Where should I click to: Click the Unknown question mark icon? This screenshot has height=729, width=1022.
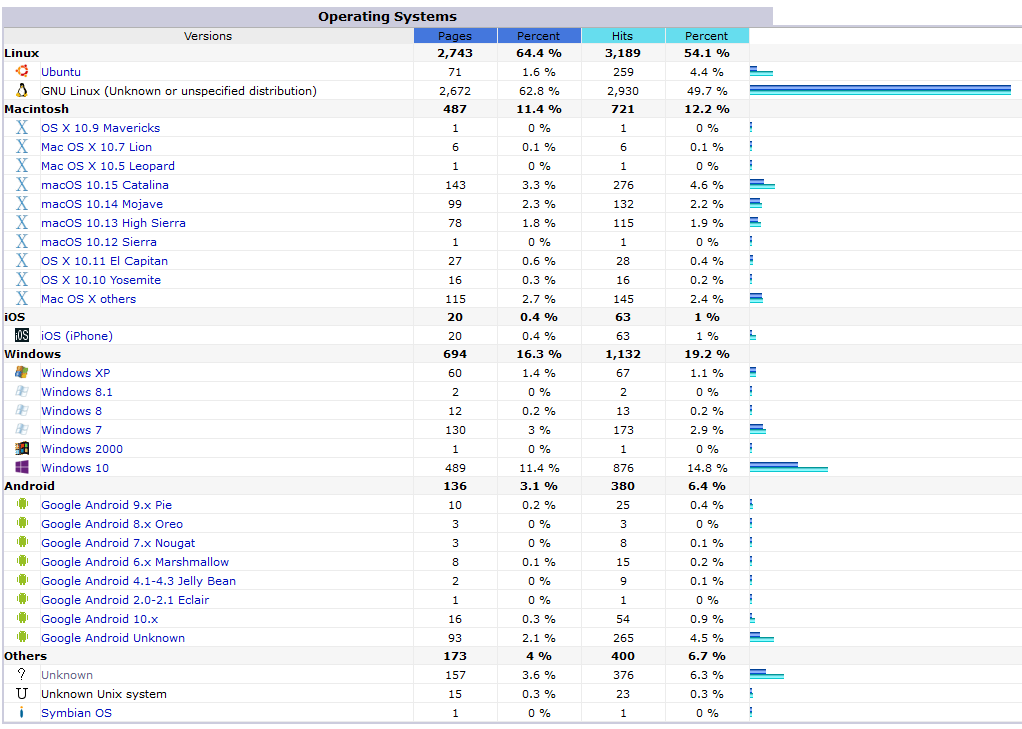point(22,675)
